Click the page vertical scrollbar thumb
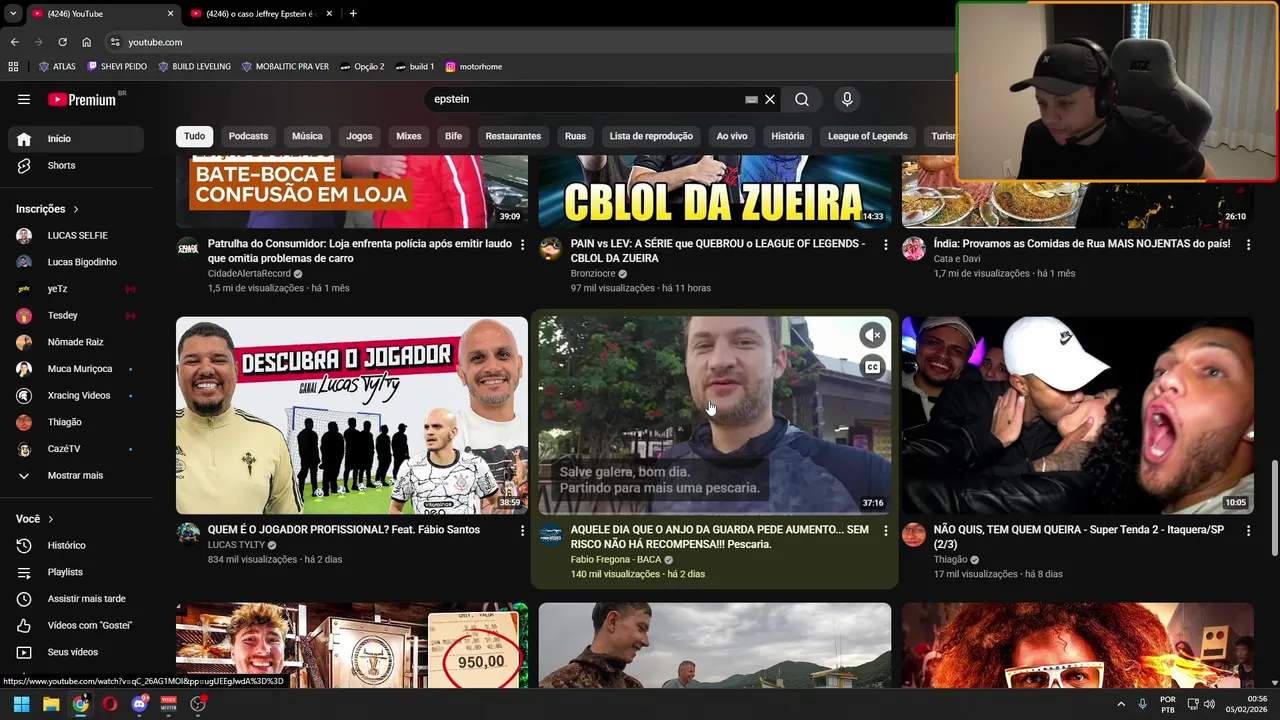The height and width of the screenshot is (720, 1280). [x=1274, y=508]
